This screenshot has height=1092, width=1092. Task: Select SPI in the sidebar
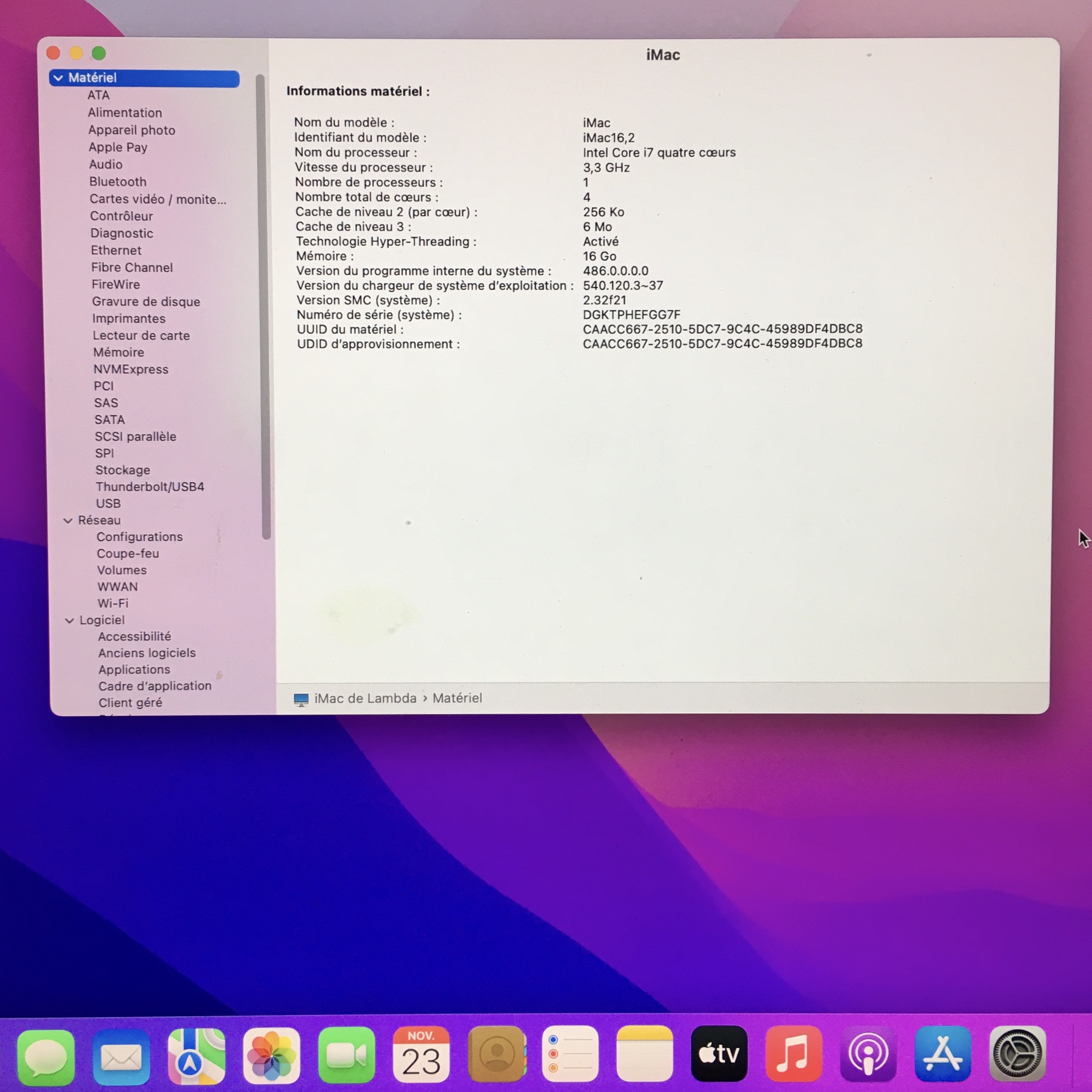click(x=104, y=454)
